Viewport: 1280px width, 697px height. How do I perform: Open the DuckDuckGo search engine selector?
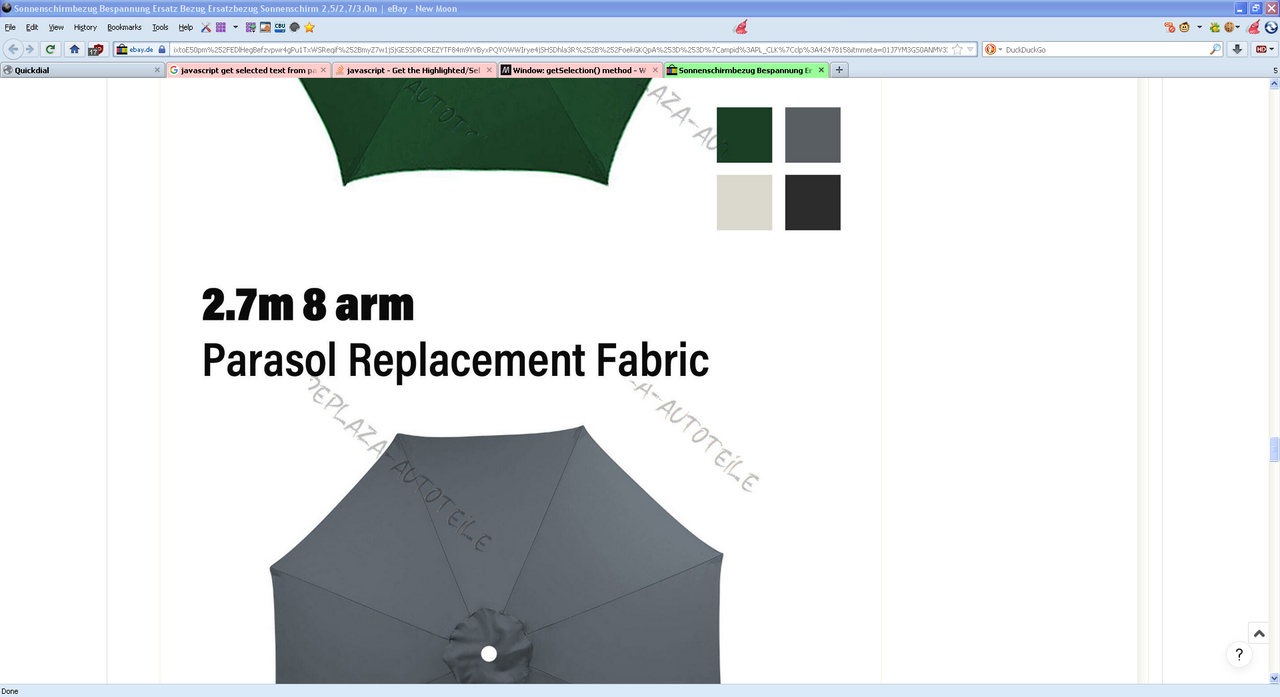[993, 49]
